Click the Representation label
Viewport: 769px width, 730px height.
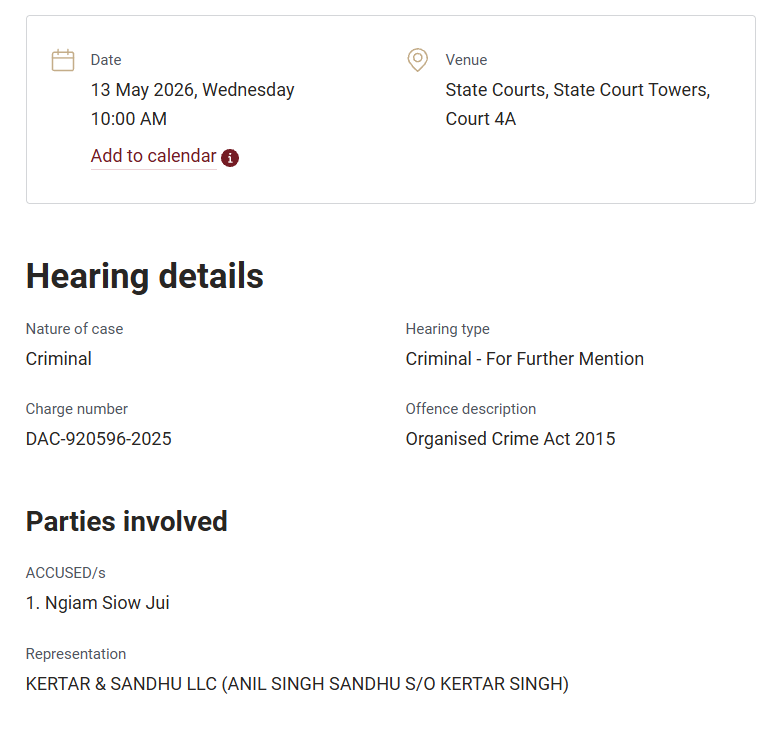click(x=76, y=654)
